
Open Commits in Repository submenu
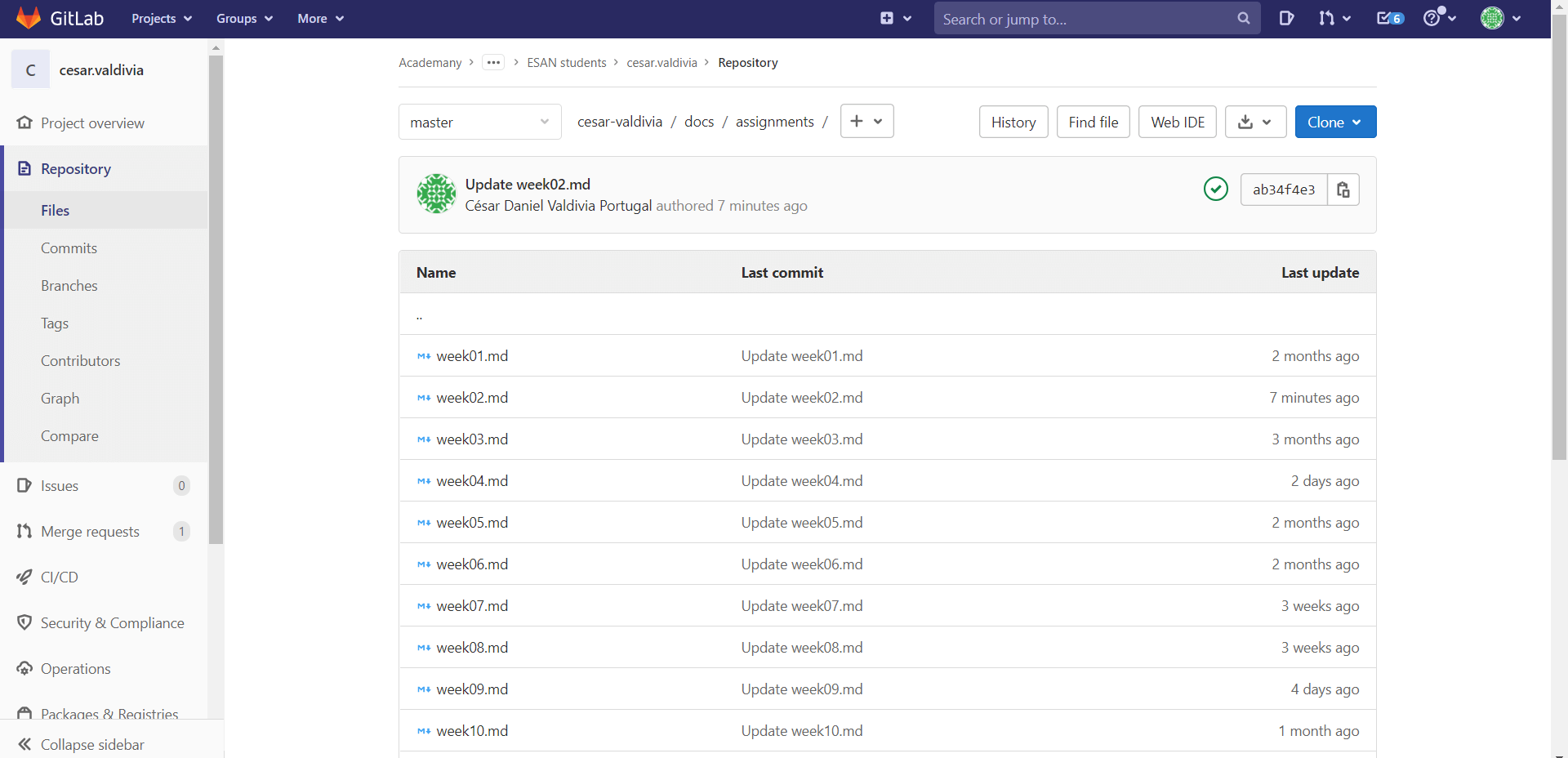69,248
